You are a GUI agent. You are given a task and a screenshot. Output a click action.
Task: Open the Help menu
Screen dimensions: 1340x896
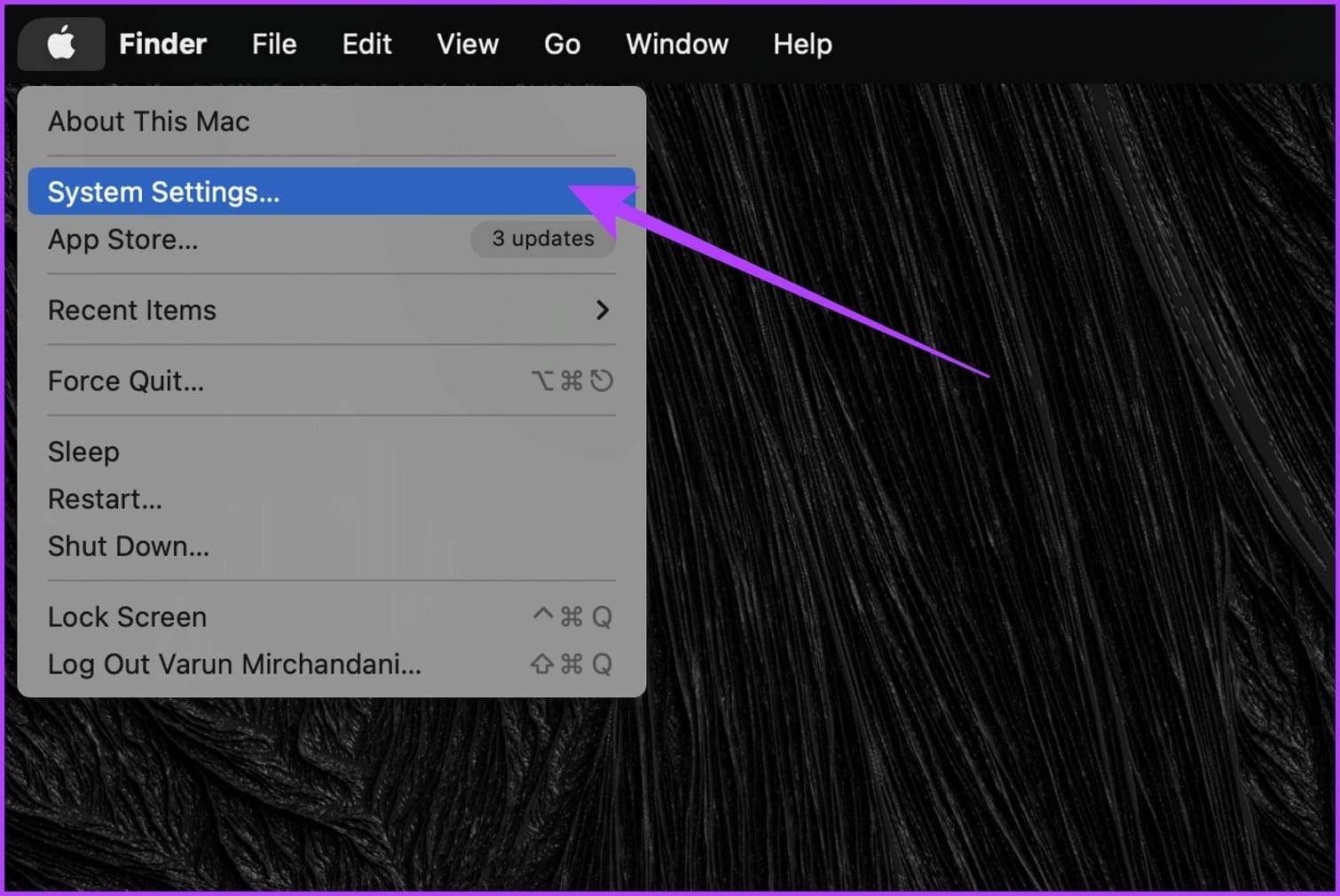(x=802, y=43)
